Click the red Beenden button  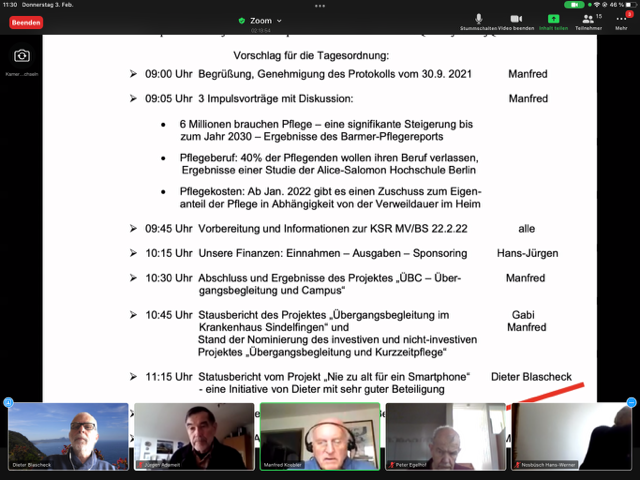point(26,22)
